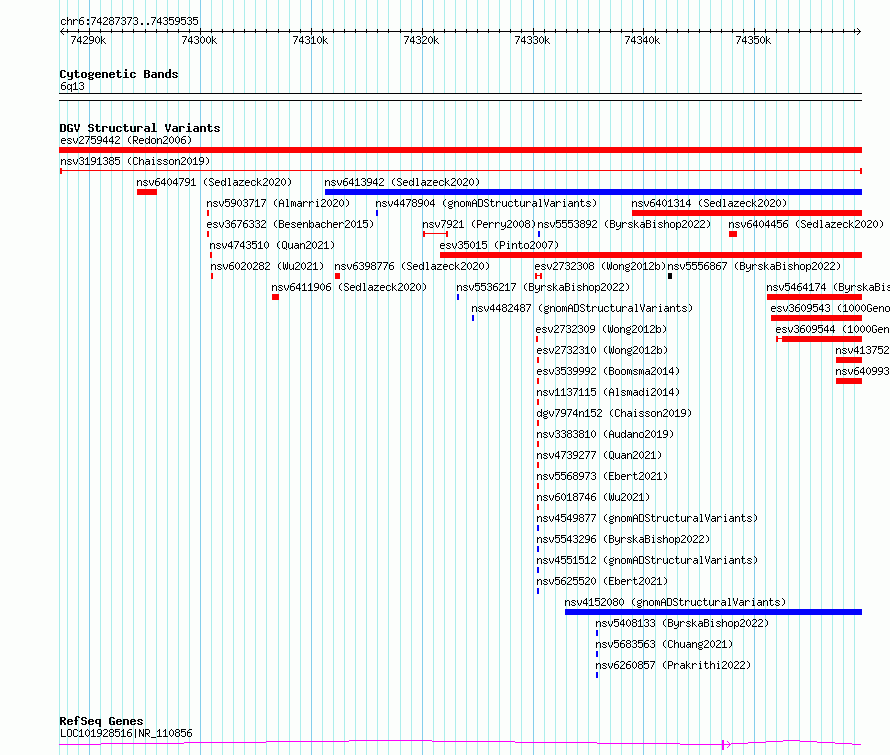Click nsv5568973 (Ebert2021) label
The image size is (890, 755).
click(x=602, y=476)
